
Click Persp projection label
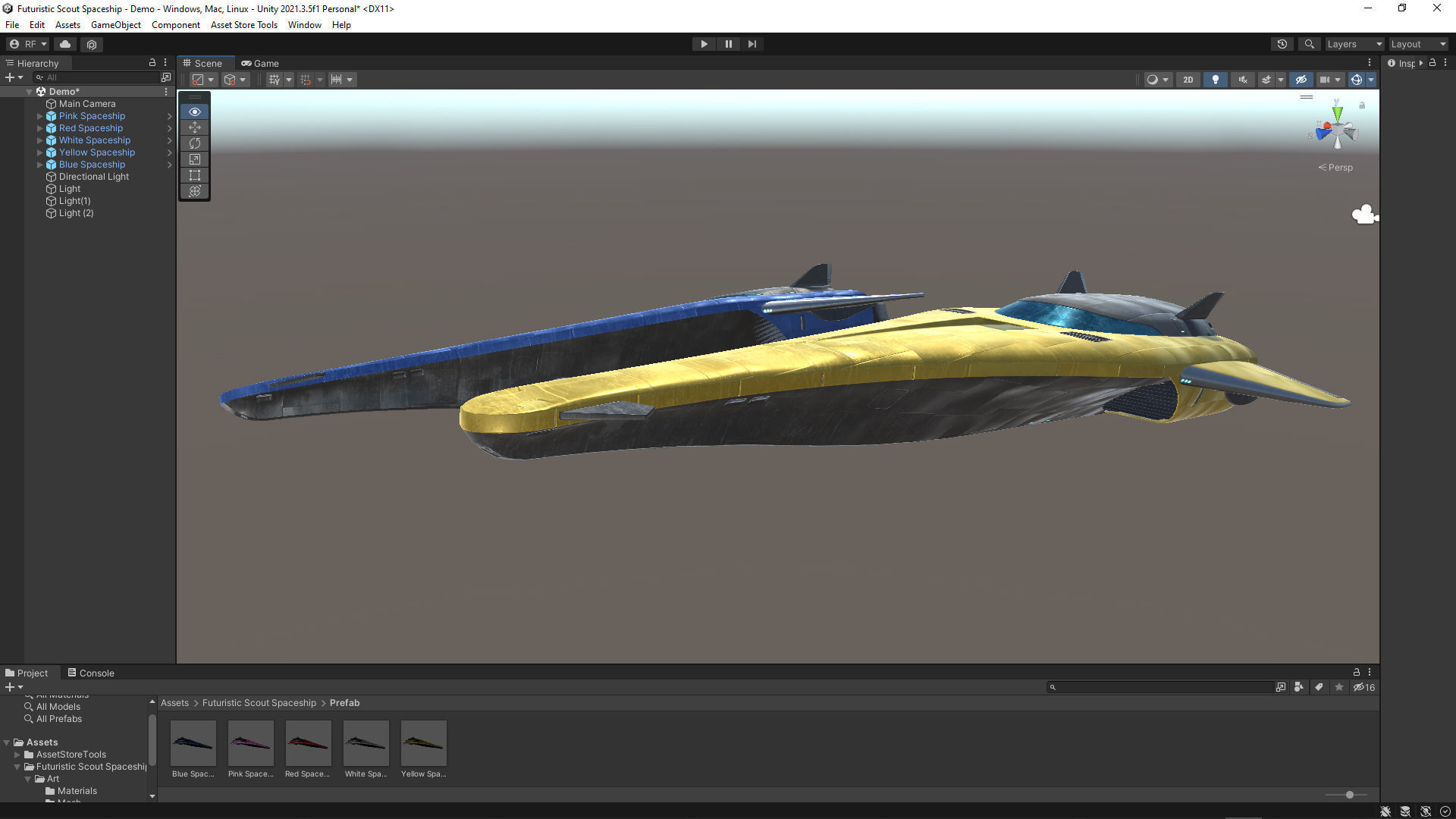coord(1336,168)
